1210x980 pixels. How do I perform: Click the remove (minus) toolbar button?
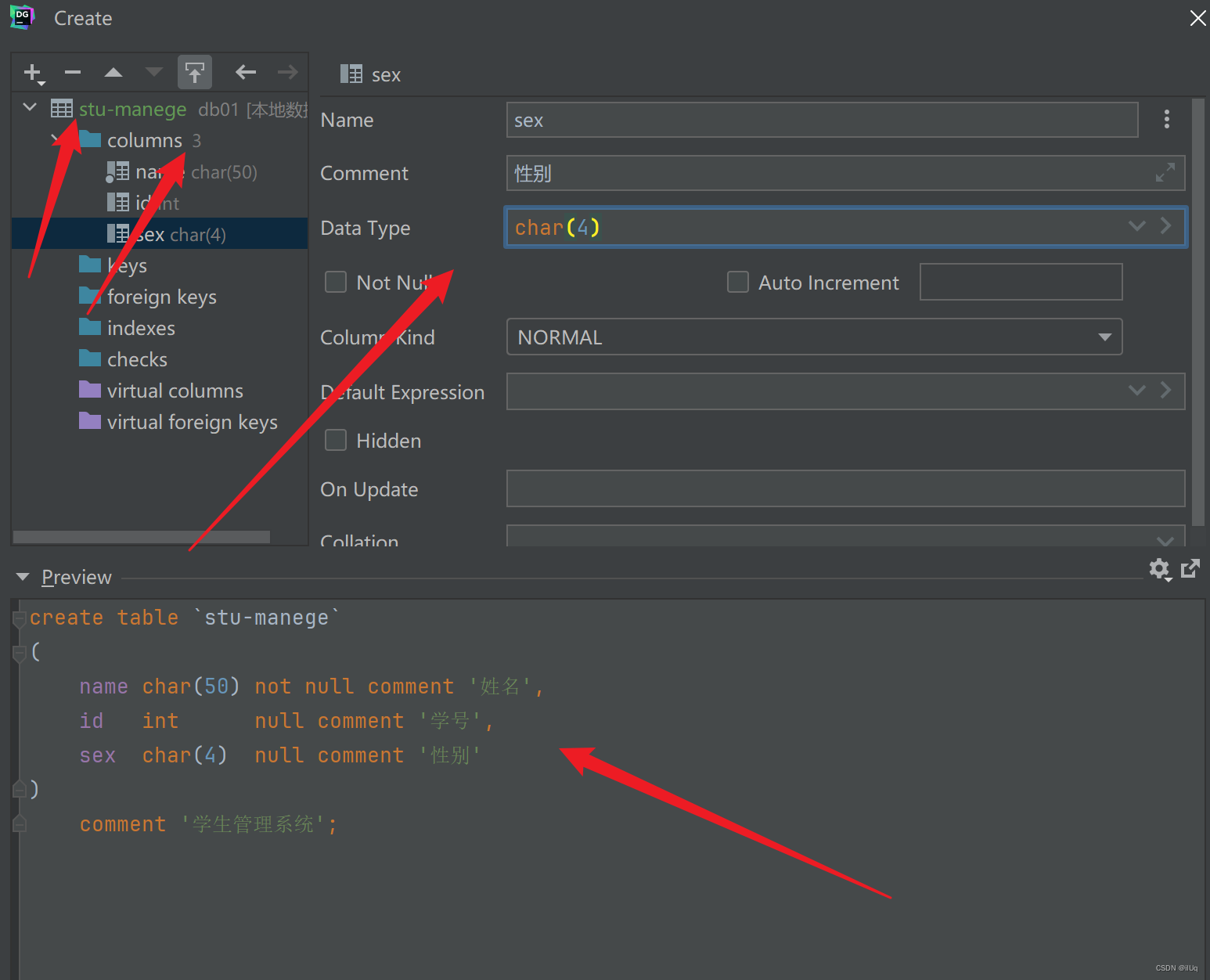click(73, 73)
